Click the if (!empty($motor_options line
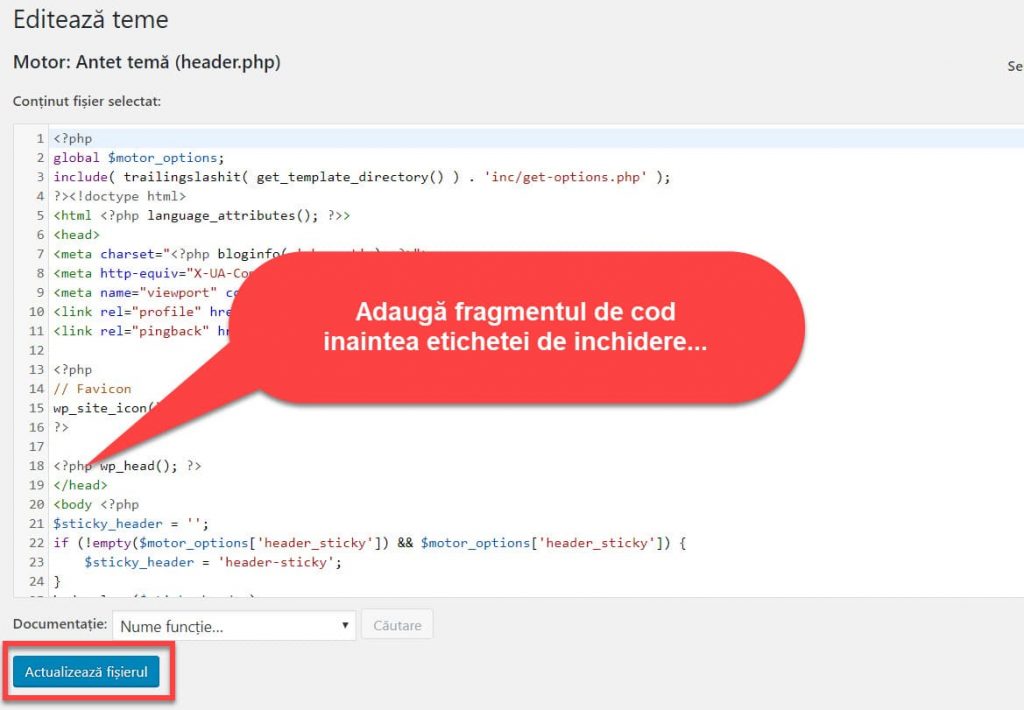This screenshot has height=710, width=1024. (370, 542)
